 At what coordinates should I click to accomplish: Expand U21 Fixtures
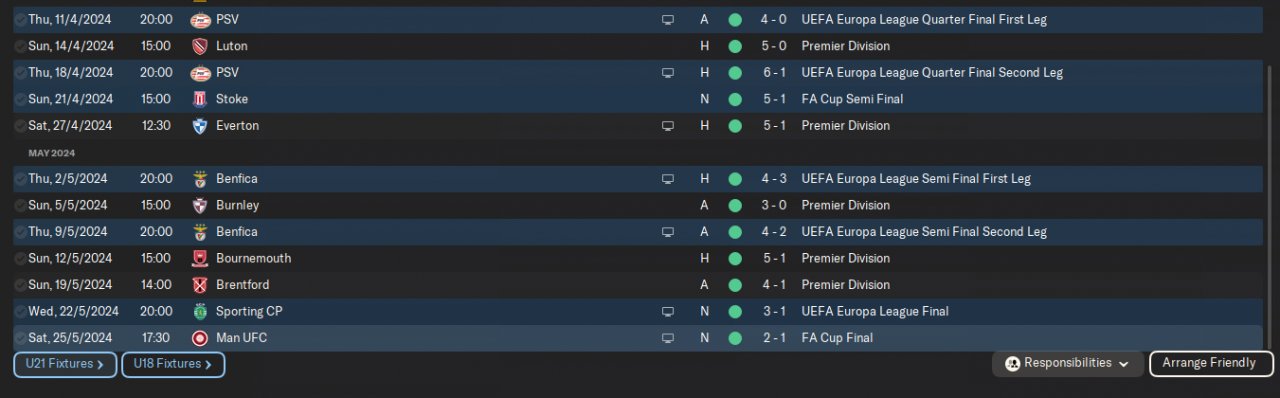[x=65, y=364]
